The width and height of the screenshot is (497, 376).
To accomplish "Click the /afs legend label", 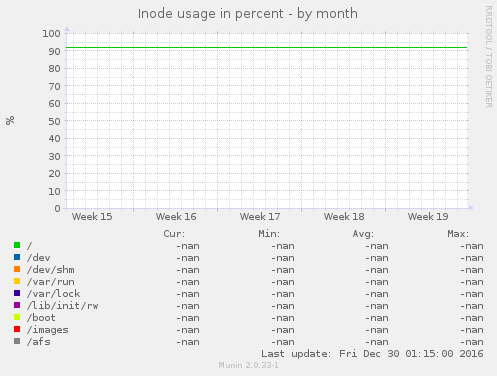I will pos(39,342).
